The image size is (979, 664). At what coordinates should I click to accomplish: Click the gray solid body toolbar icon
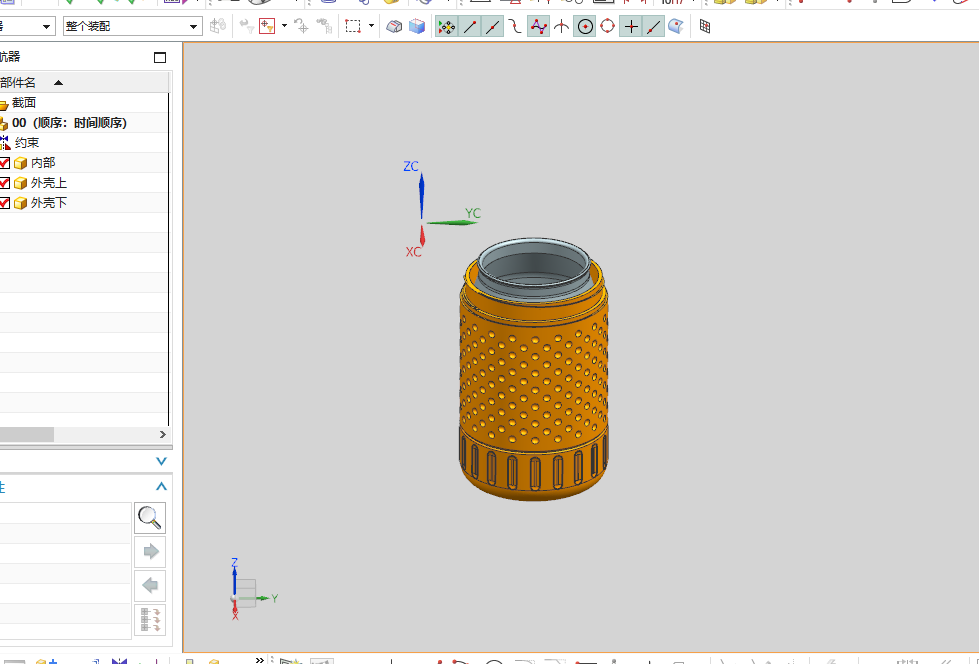pyautogui.click(x=394, y=26)
